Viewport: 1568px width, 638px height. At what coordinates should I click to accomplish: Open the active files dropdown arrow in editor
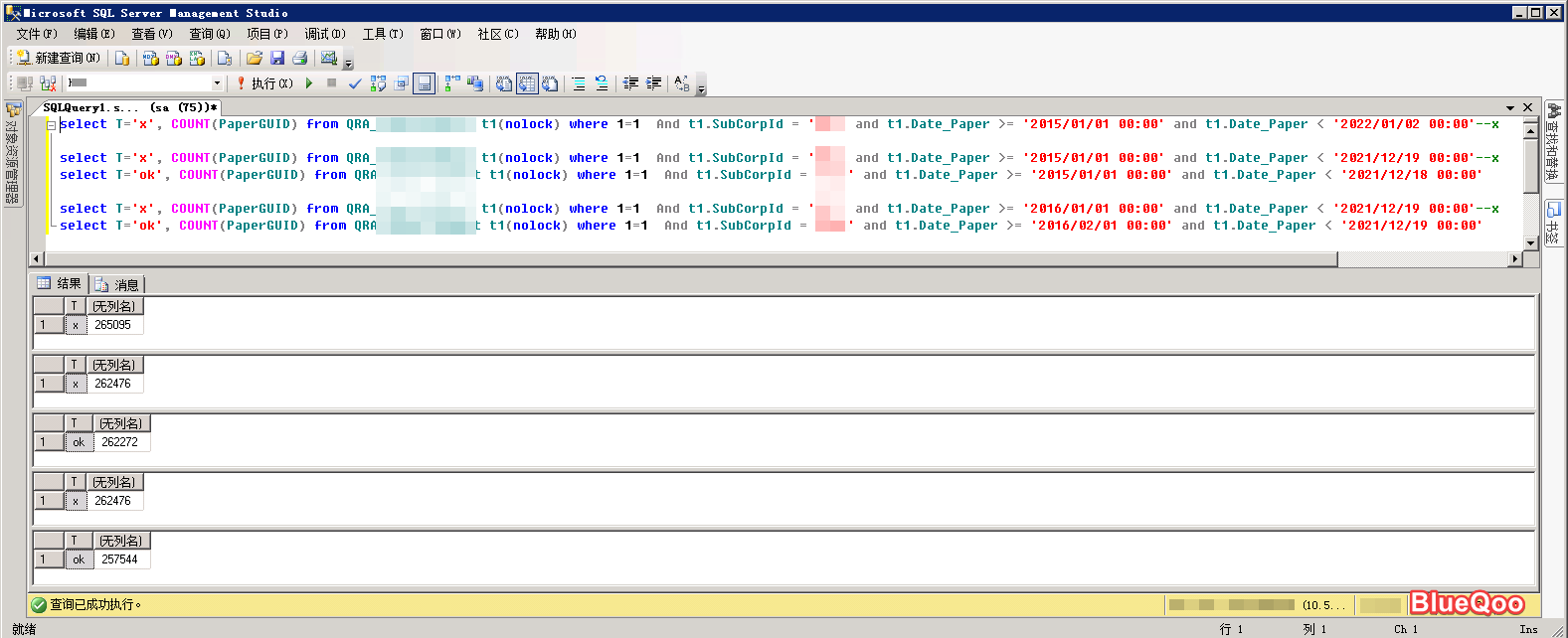click(1510, 107)
